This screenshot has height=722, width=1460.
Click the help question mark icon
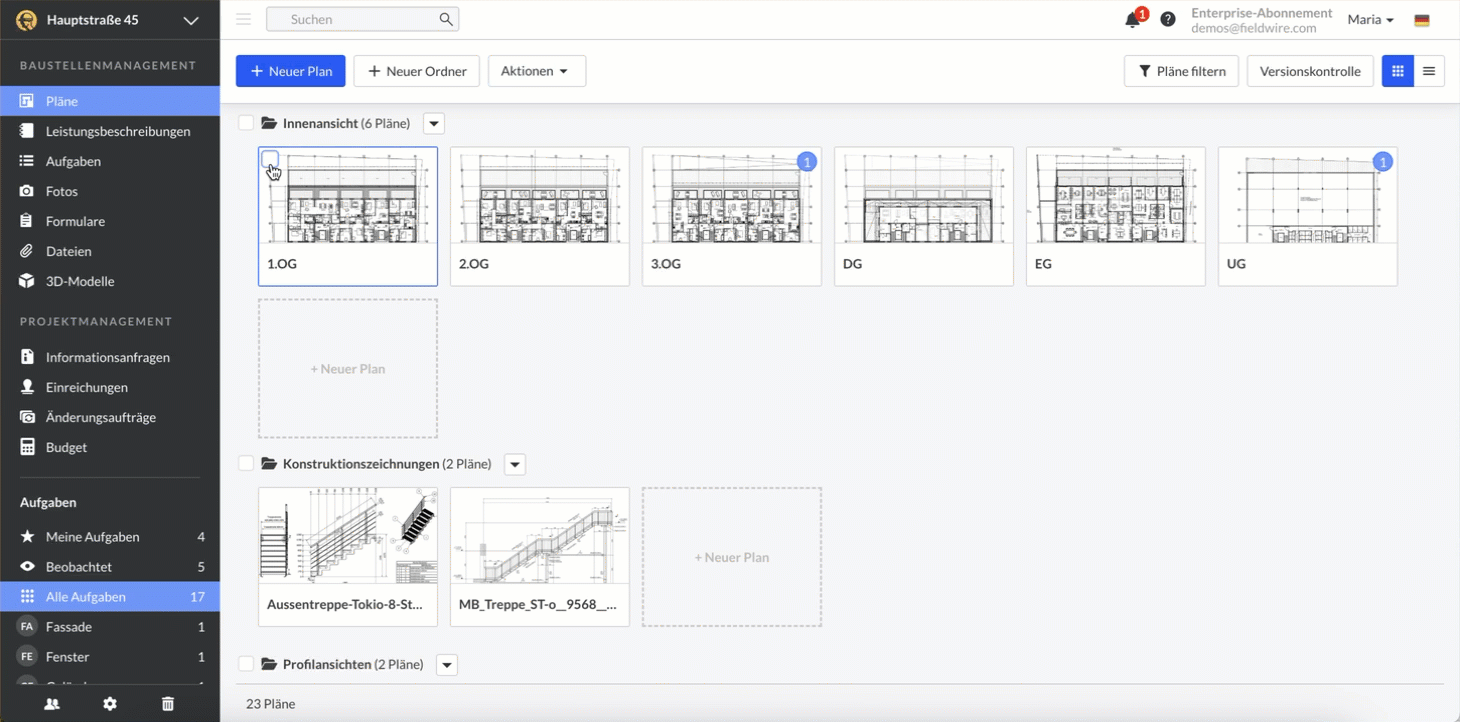(1168, 20)
